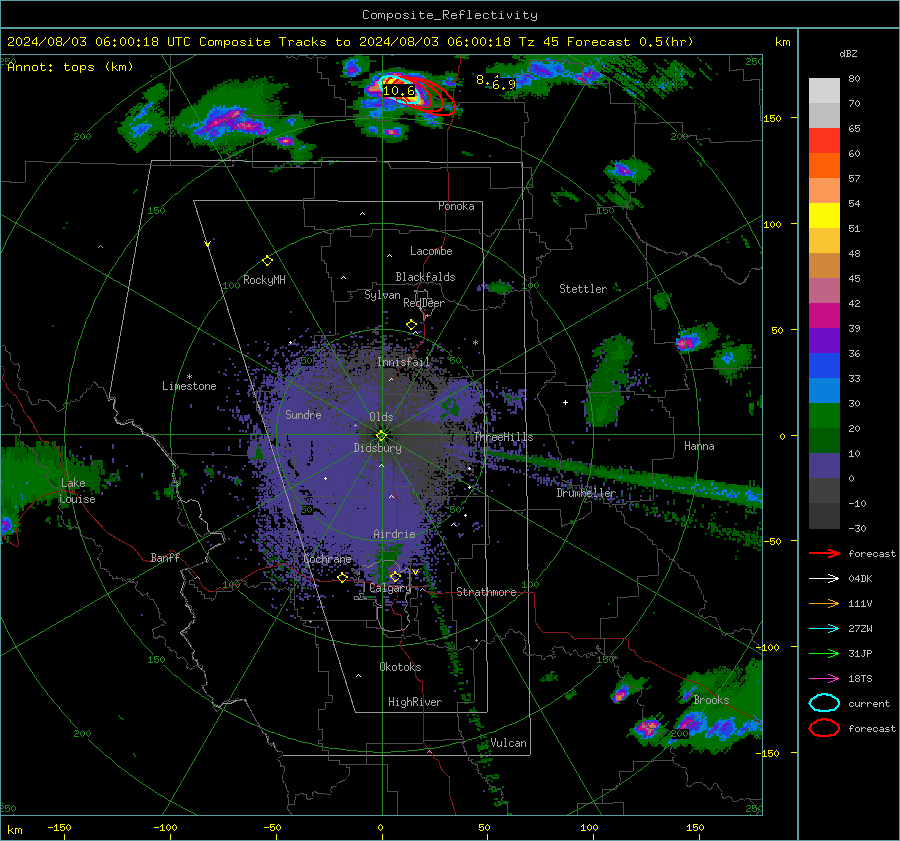
Task: Click the Limestone label
Action: point(189,386)
